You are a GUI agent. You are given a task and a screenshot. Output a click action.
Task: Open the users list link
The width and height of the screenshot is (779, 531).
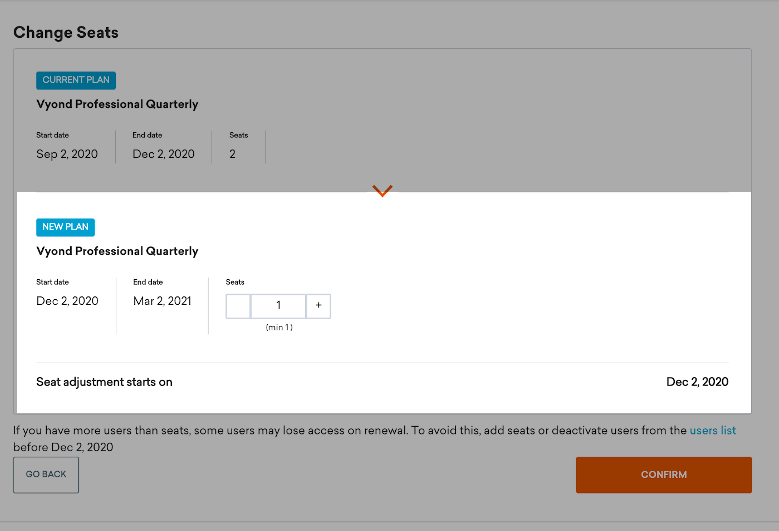coord(712,431)
